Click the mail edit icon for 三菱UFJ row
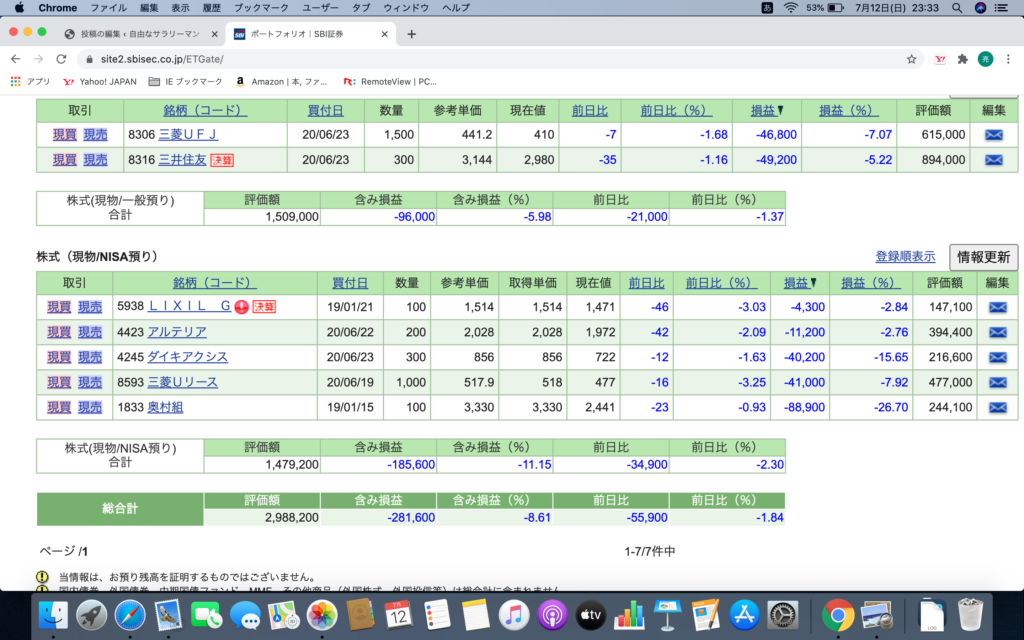Screen dimensions: 1024x640 [x=993, y=135]
